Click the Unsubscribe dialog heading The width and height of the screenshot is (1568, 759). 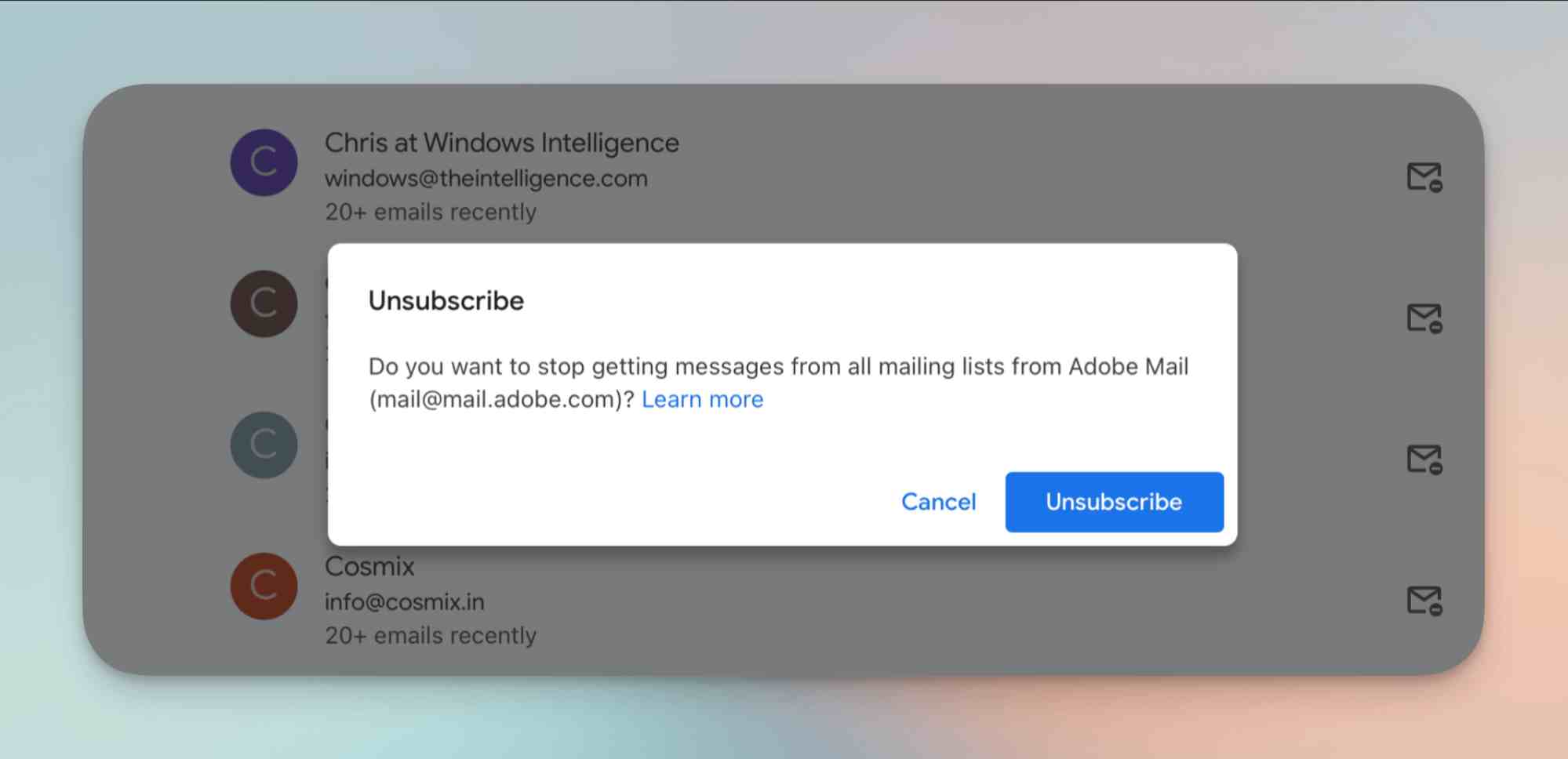[446, 301]
